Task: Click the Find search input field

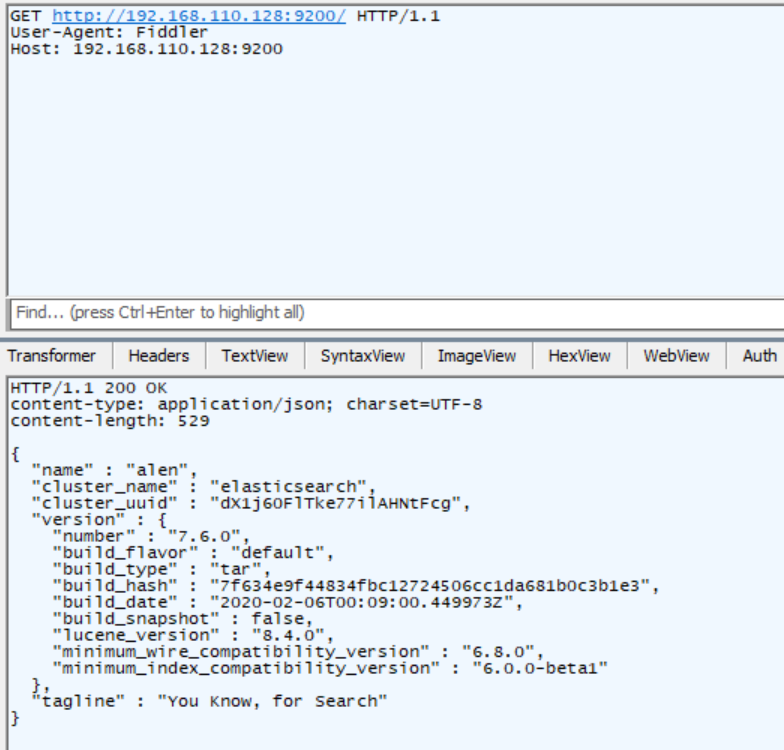Action: tap(398, 313)
